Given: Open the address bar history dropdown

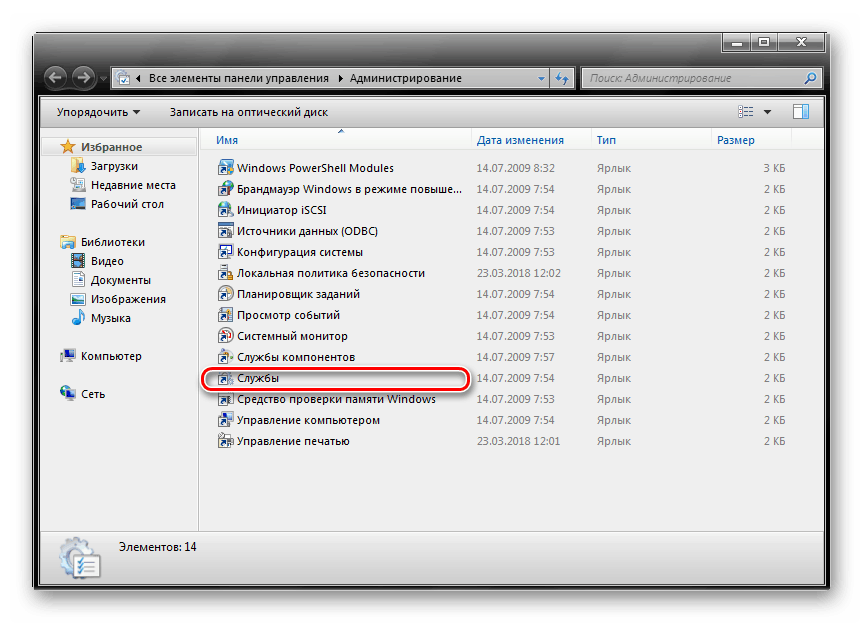Looking at the screenshot, I should click(541, 78).
